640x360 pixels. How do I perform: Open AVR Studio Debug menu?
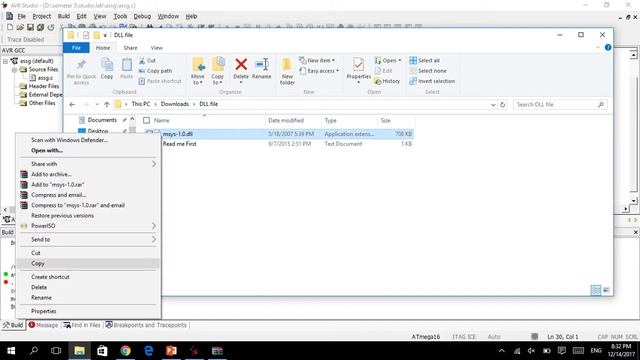pyautogui.click(x=142, y=16)
